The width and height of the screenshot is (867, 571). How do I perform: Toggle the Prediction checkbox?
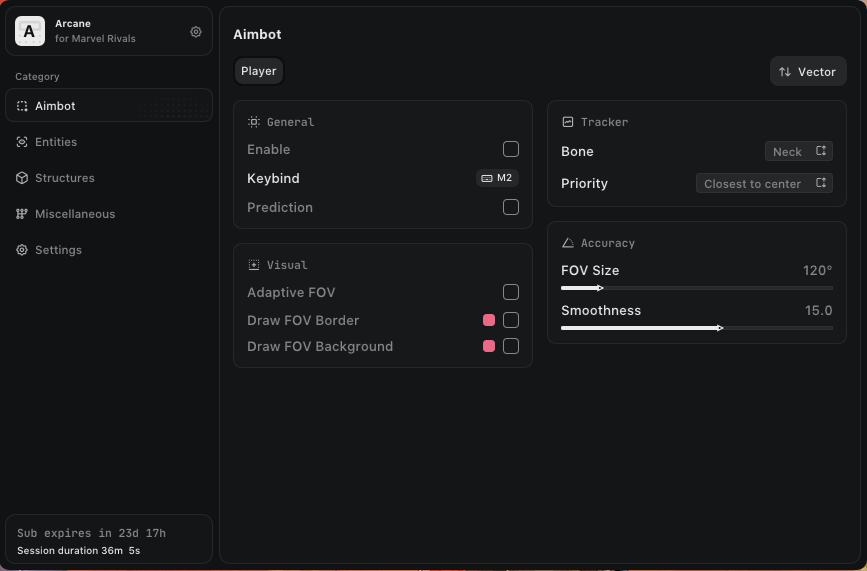pyautogui.click(x=511, y=207)
